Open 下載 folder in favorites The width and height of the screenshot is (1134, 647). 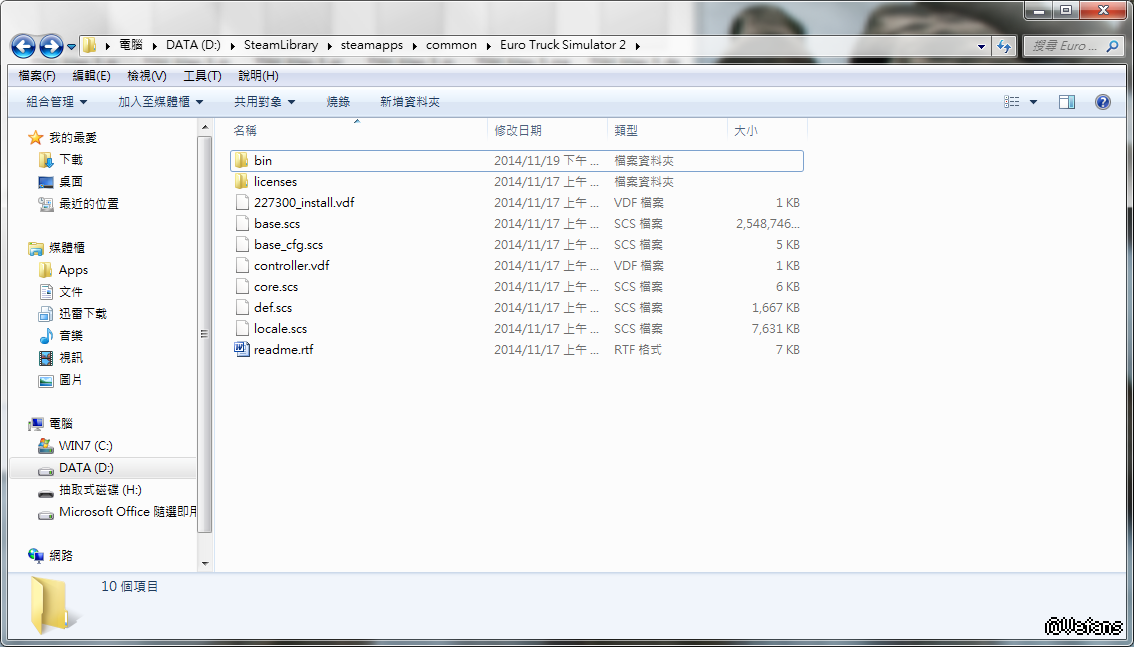[x=71, y=159]
